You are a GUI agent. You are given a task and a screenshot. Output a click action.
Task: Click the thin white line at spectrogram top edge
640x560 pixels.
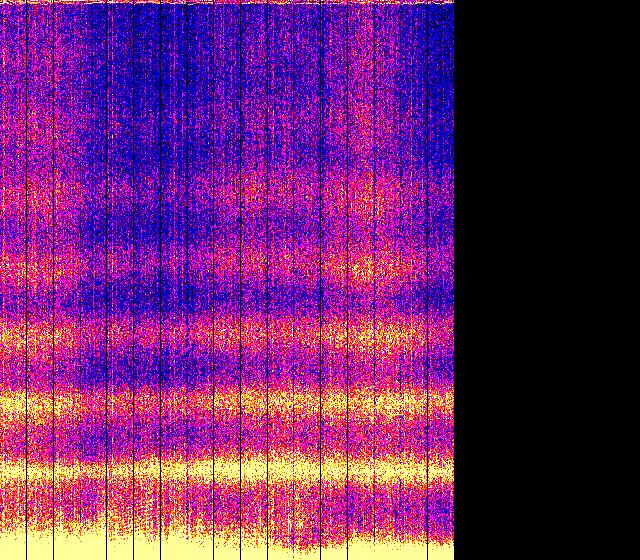pyautogui.click(x=227, y=2)
